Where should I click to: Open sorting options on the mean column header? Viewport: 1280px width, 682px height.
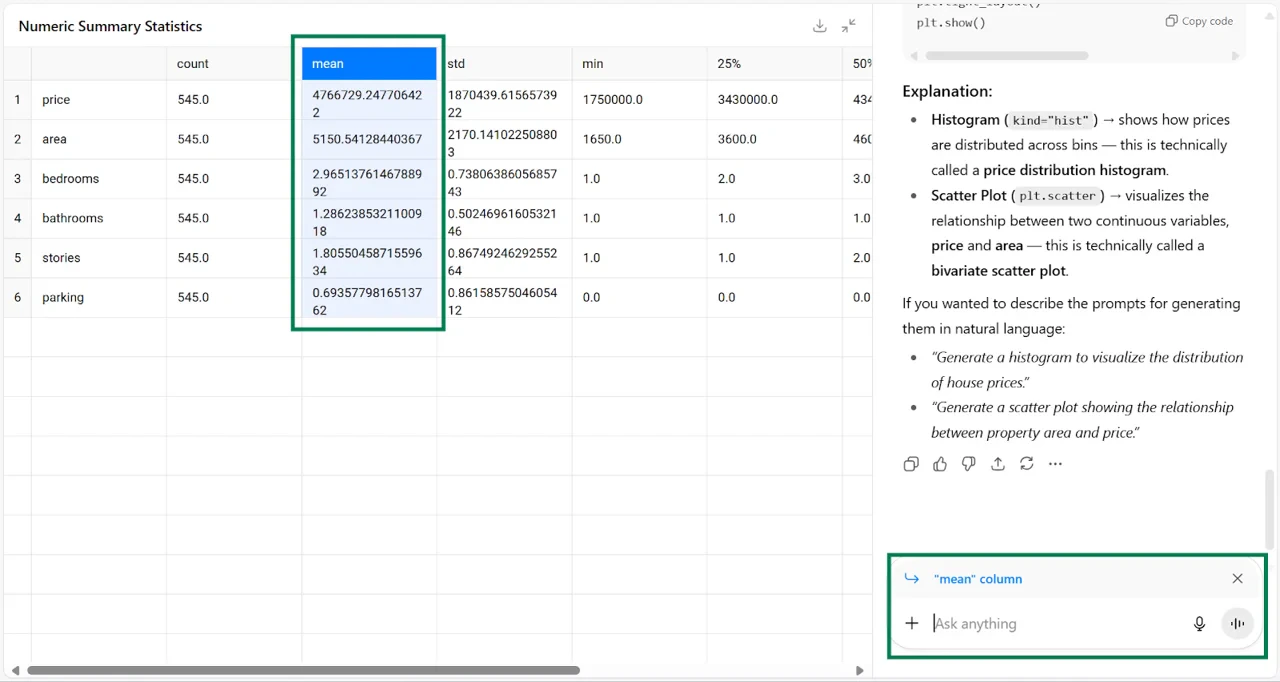coord(368,63)
